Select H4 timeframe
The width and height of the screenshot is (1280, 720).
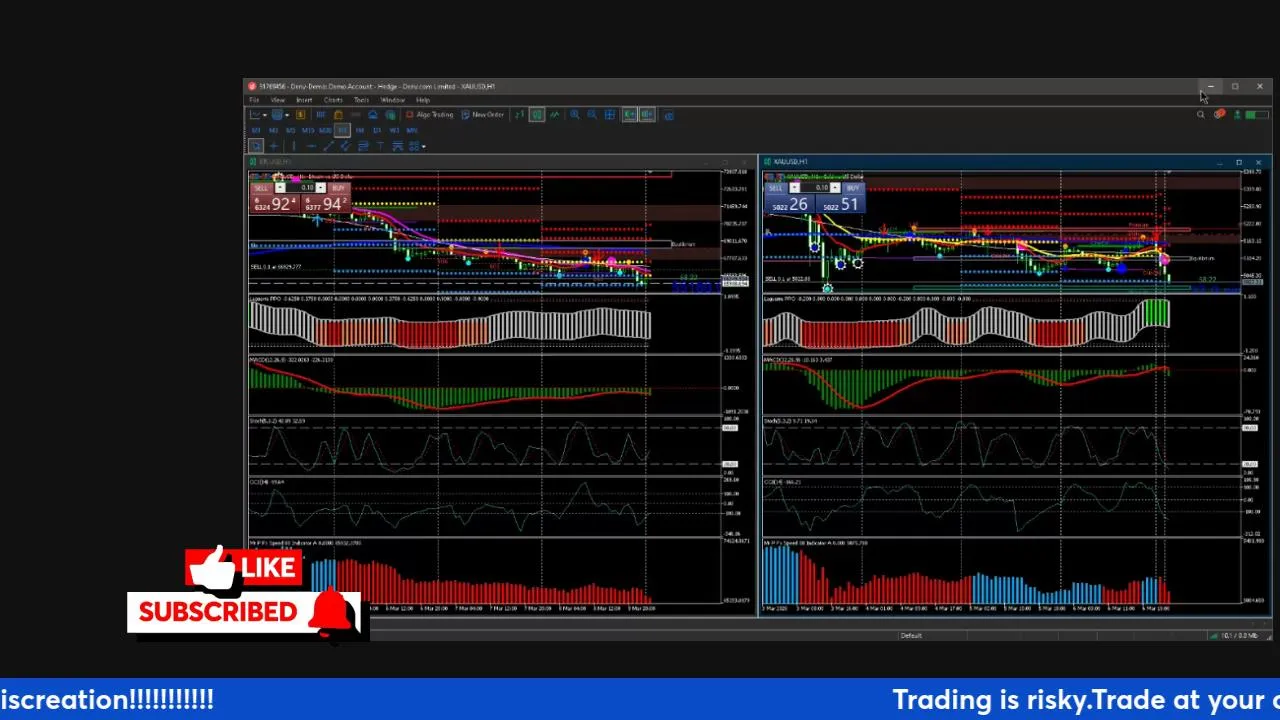(x=360, y=131)
